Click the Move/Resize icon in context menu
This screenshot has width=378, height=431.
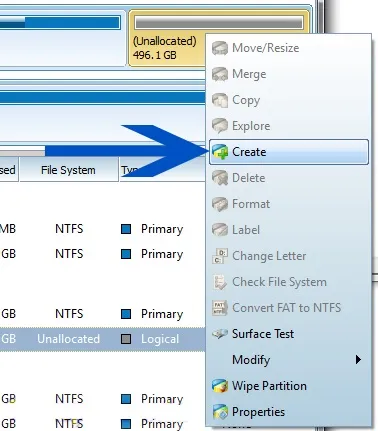pyautogui.click(x=220, y=48)
